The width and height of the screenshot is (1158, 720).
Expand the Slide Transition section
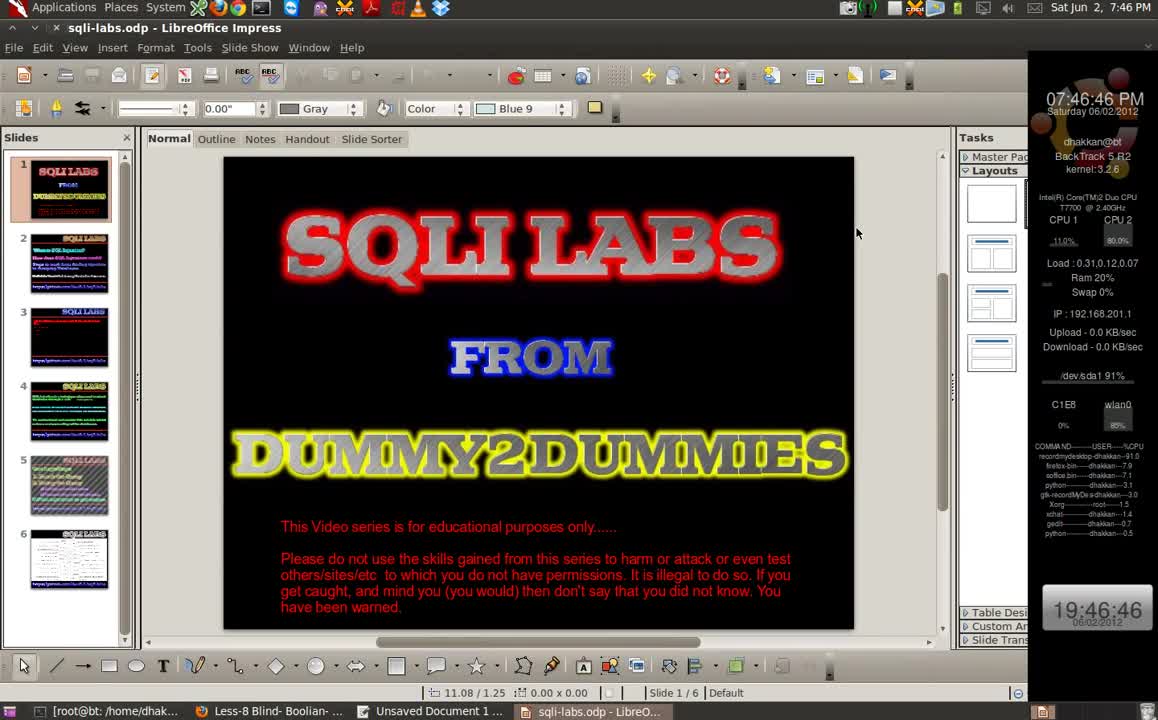(994, 640)
